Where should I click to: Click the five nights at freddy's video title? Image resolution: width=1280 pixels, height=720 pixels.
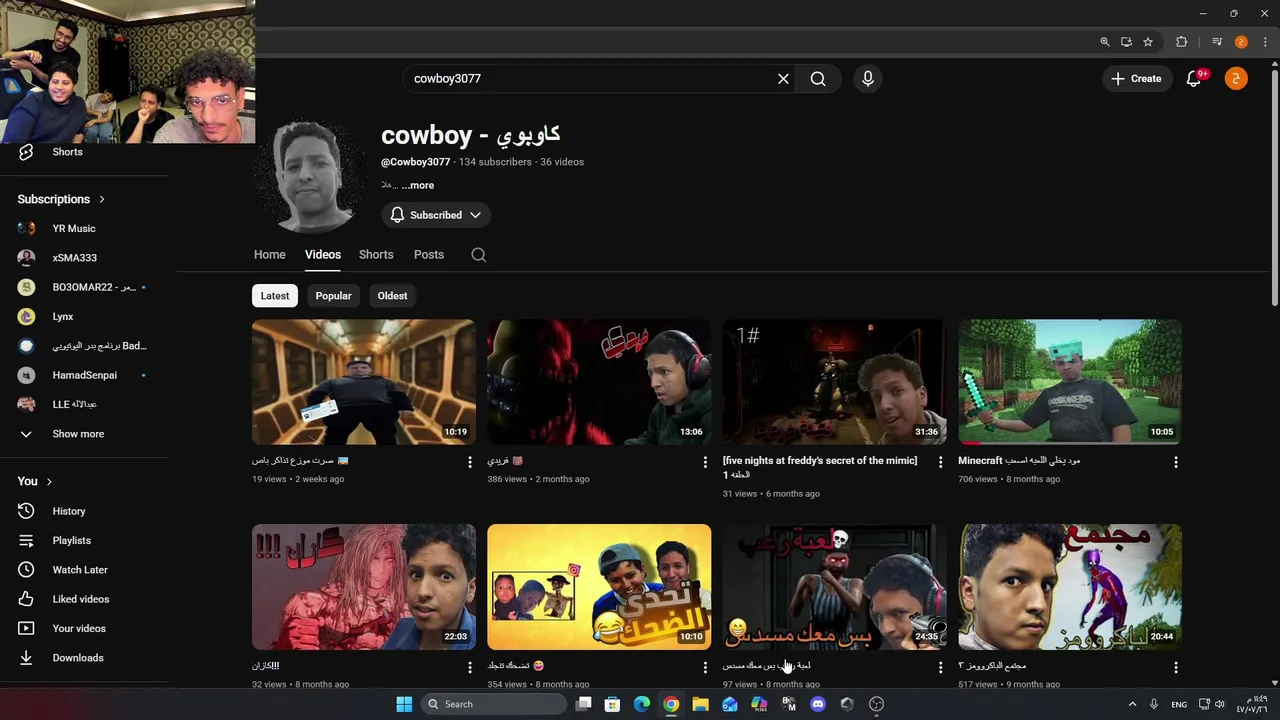tap(820, 467)
